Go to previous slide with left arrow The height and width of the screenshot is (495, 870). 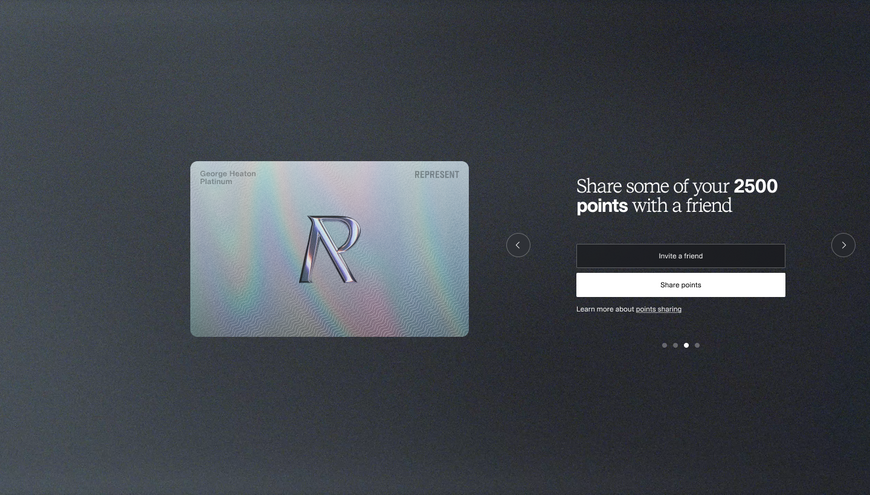tap(518, 245)
